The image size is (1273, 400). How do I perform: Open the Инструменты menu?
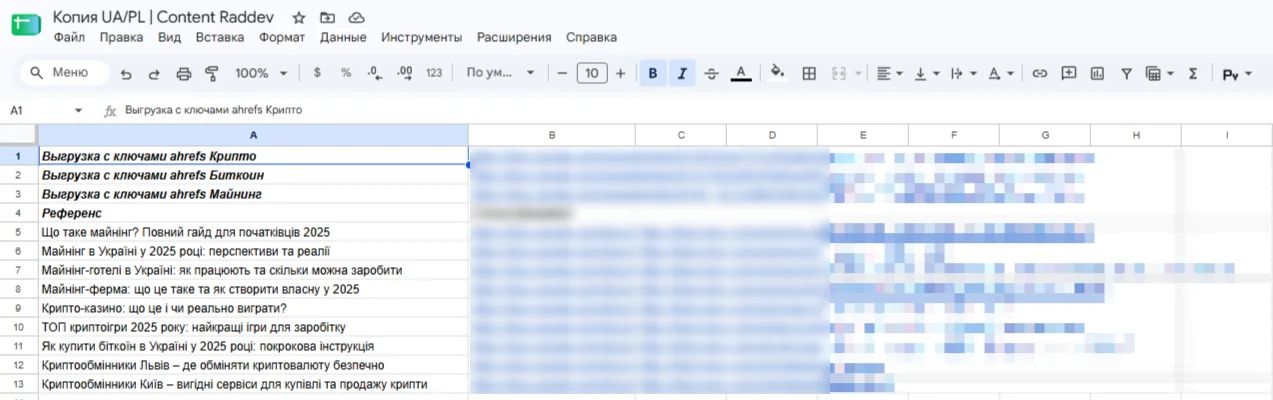click(x=421, y=37)
